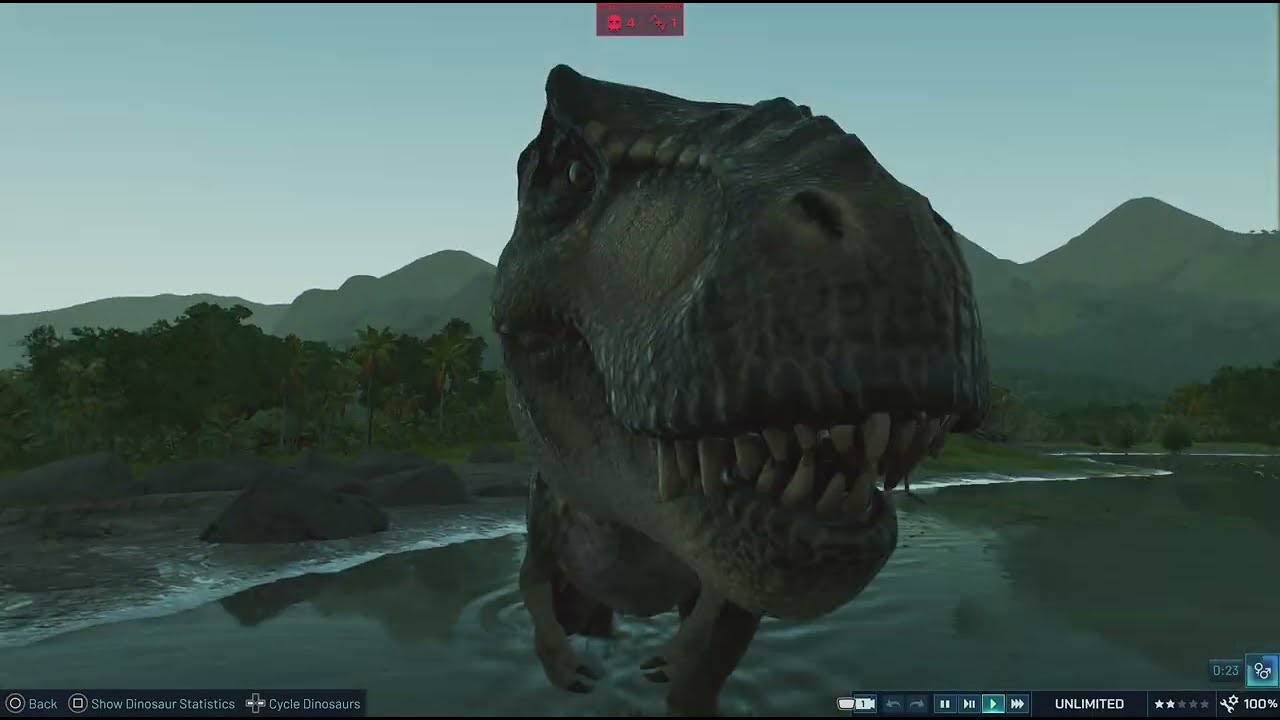
Task: Select fast-forward speed button
Action: (1017, 704)
